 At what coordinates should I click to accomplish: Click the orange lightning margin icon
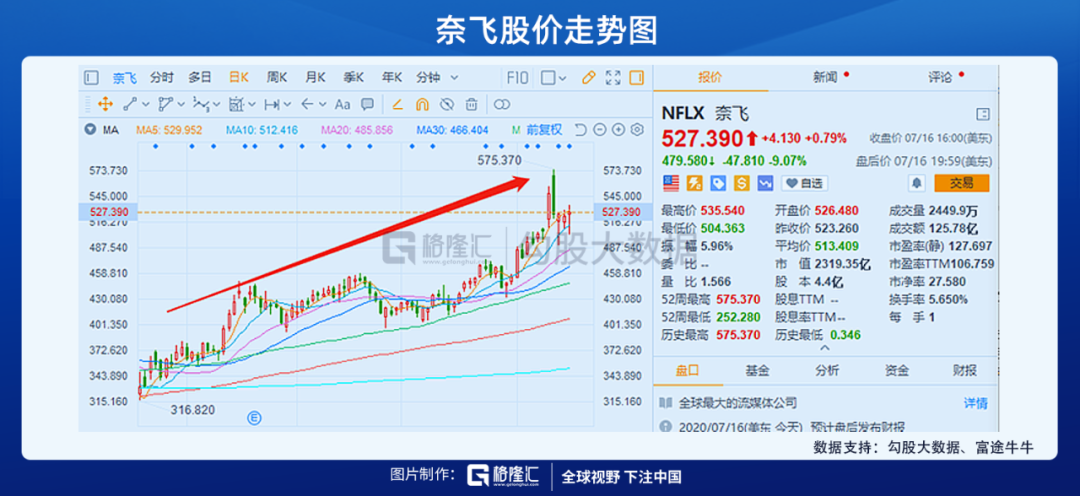coord(695,183)
